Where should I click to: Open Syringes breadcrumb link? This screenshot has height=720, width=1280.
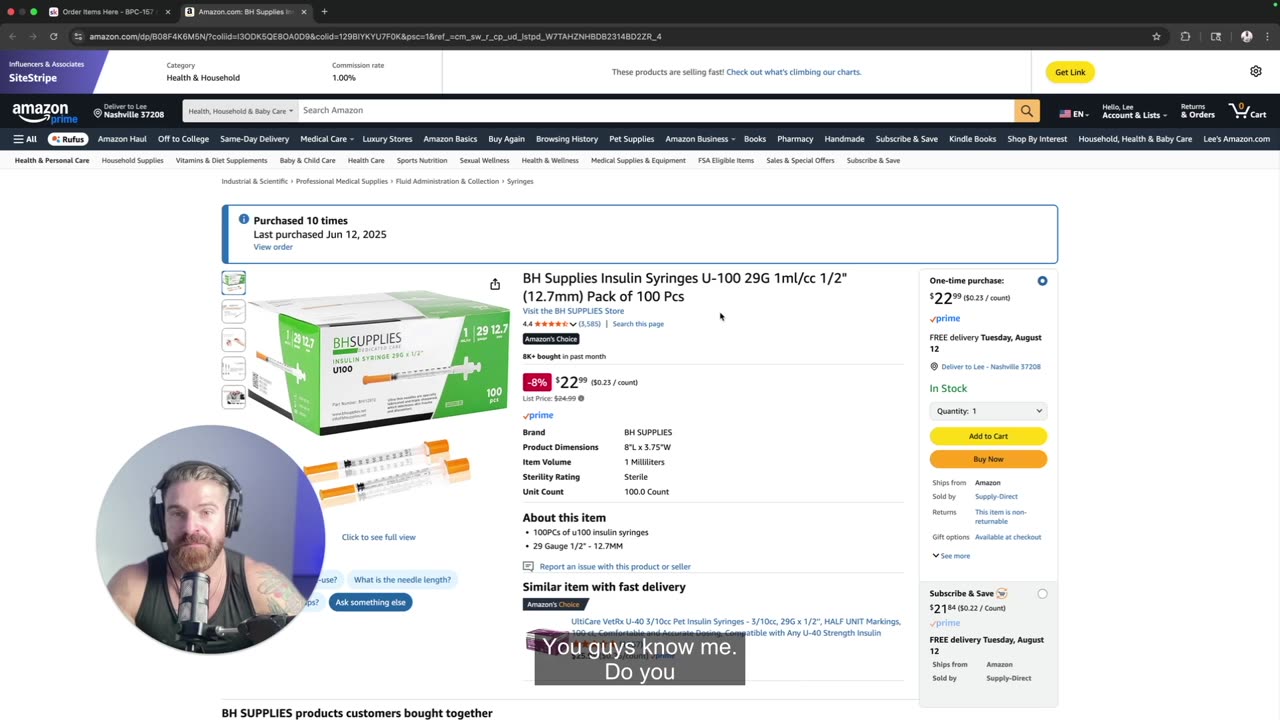click(x=520, y=181)
